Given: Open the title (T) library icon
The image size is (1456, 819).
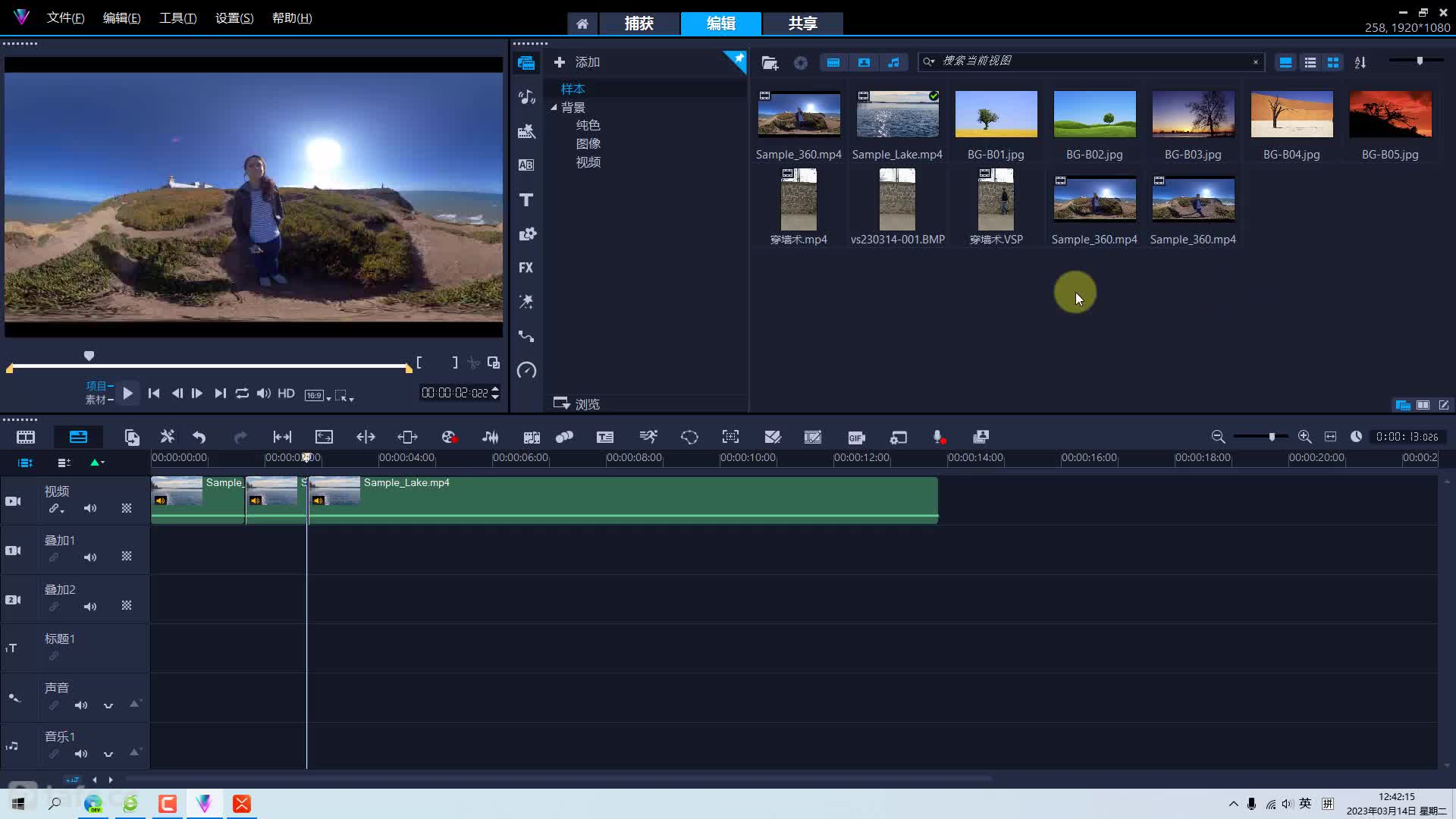Looking at the screenshot, I should pos(526,199).
